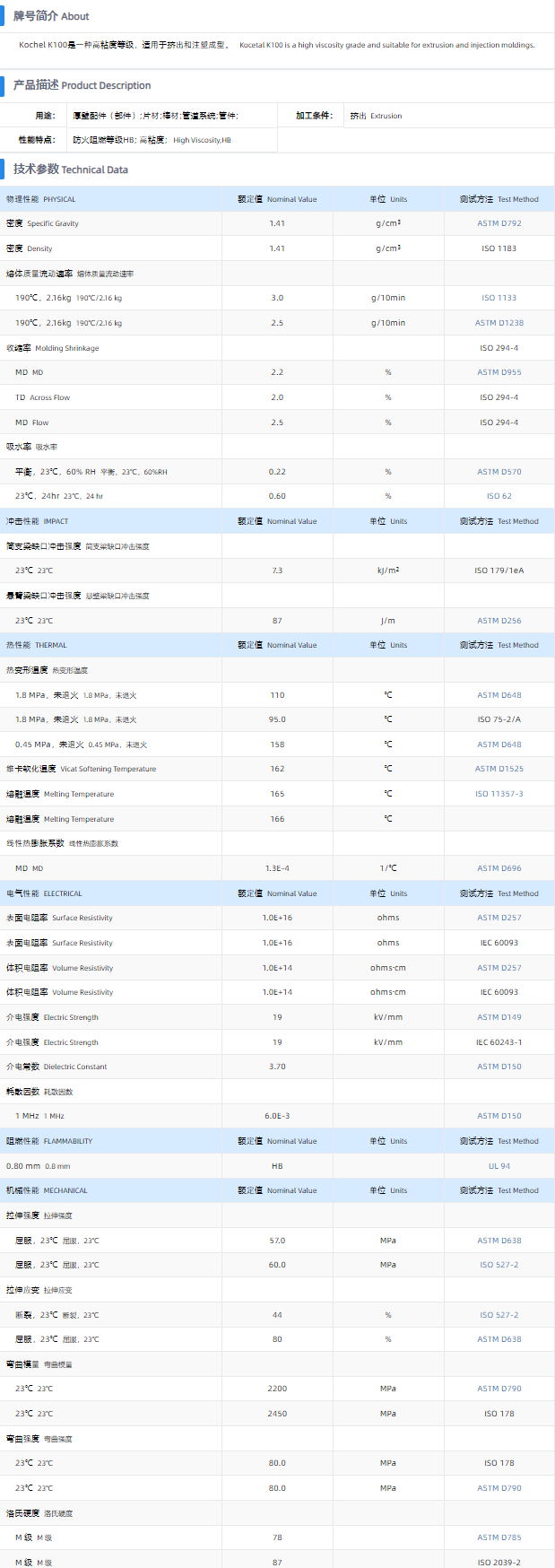Click the UL 94 flammability link

(499, 1166)
